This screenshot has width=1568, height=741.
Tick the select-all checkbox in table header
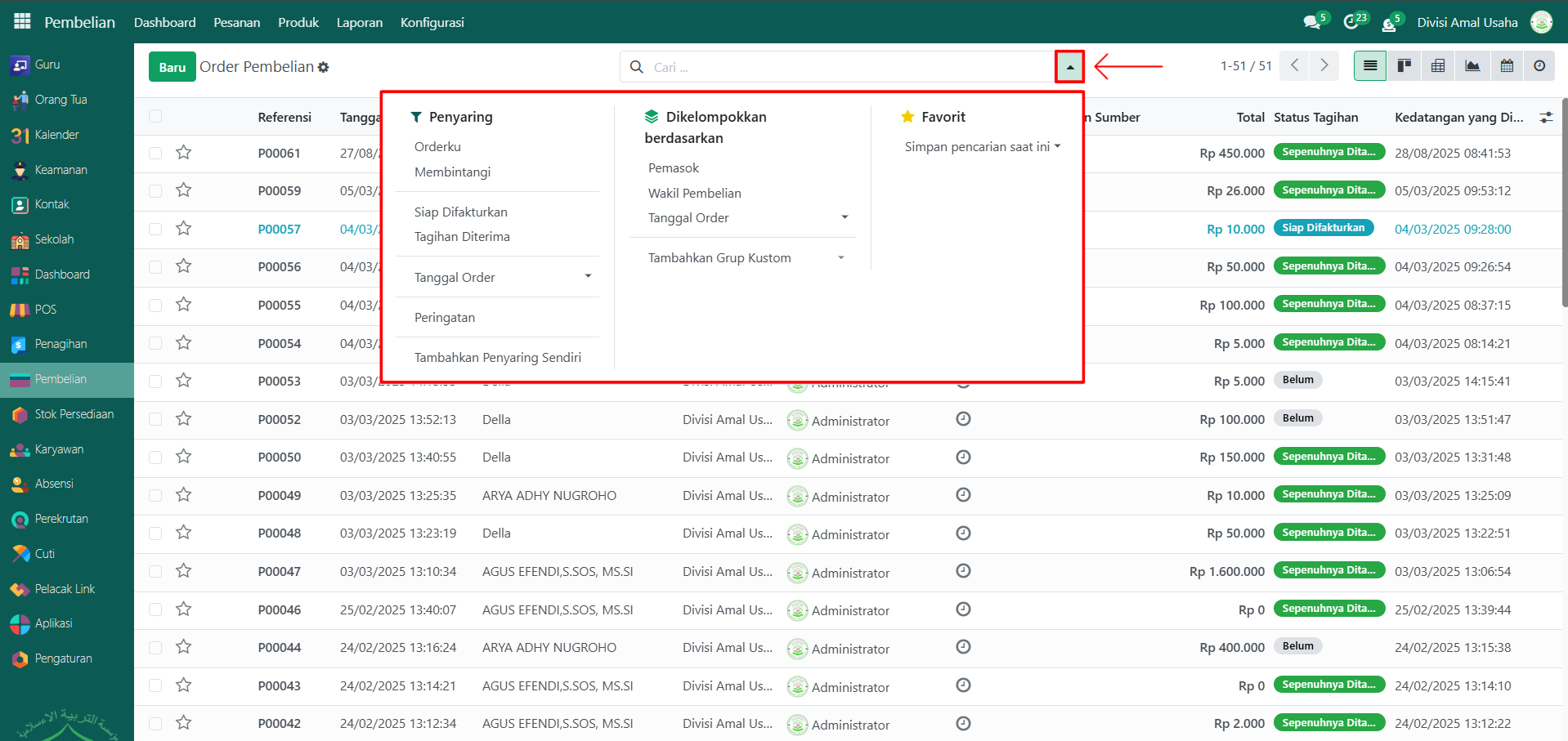(155, 117)
